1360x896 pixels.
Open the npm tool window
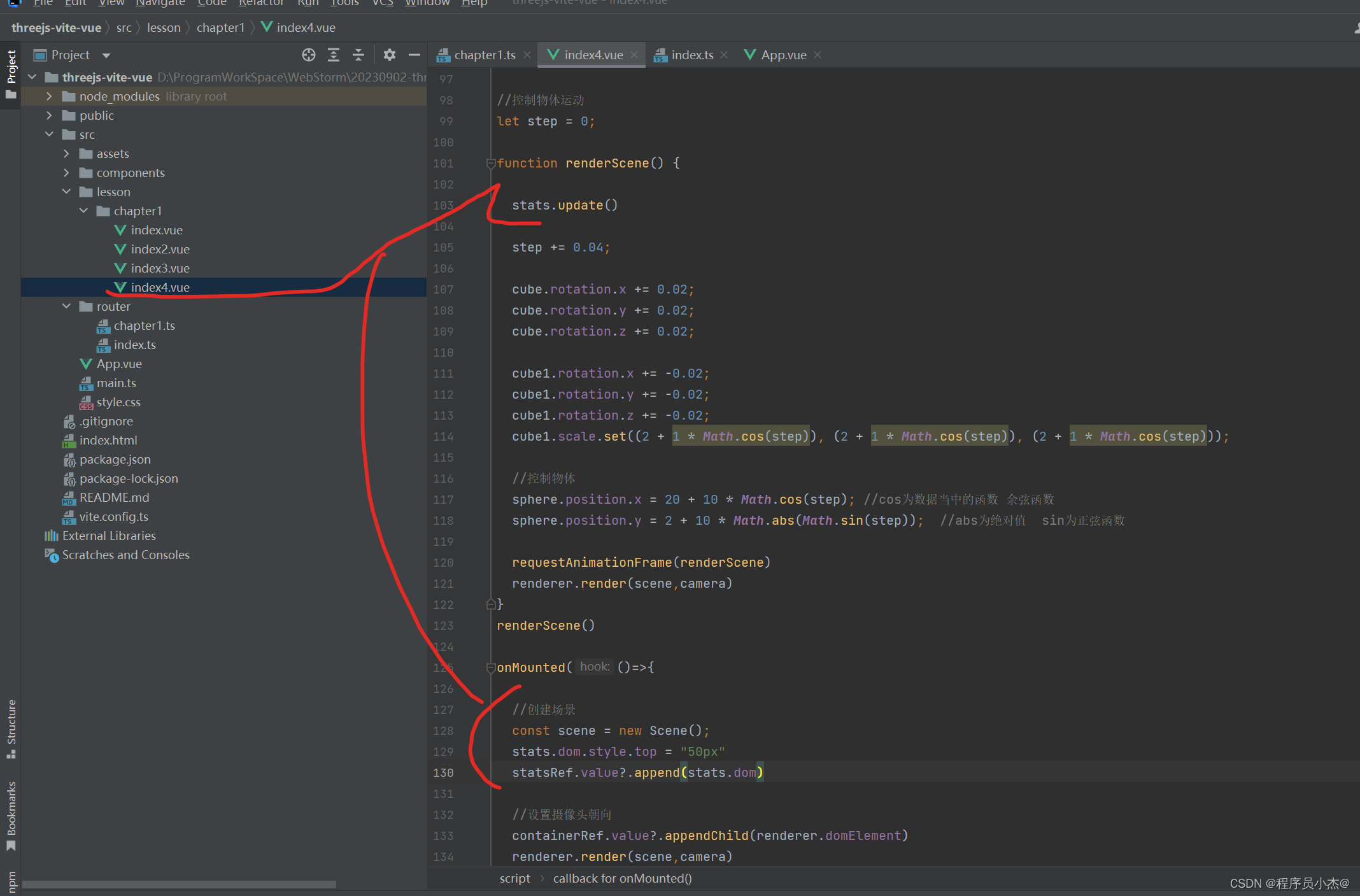[11, 882]
